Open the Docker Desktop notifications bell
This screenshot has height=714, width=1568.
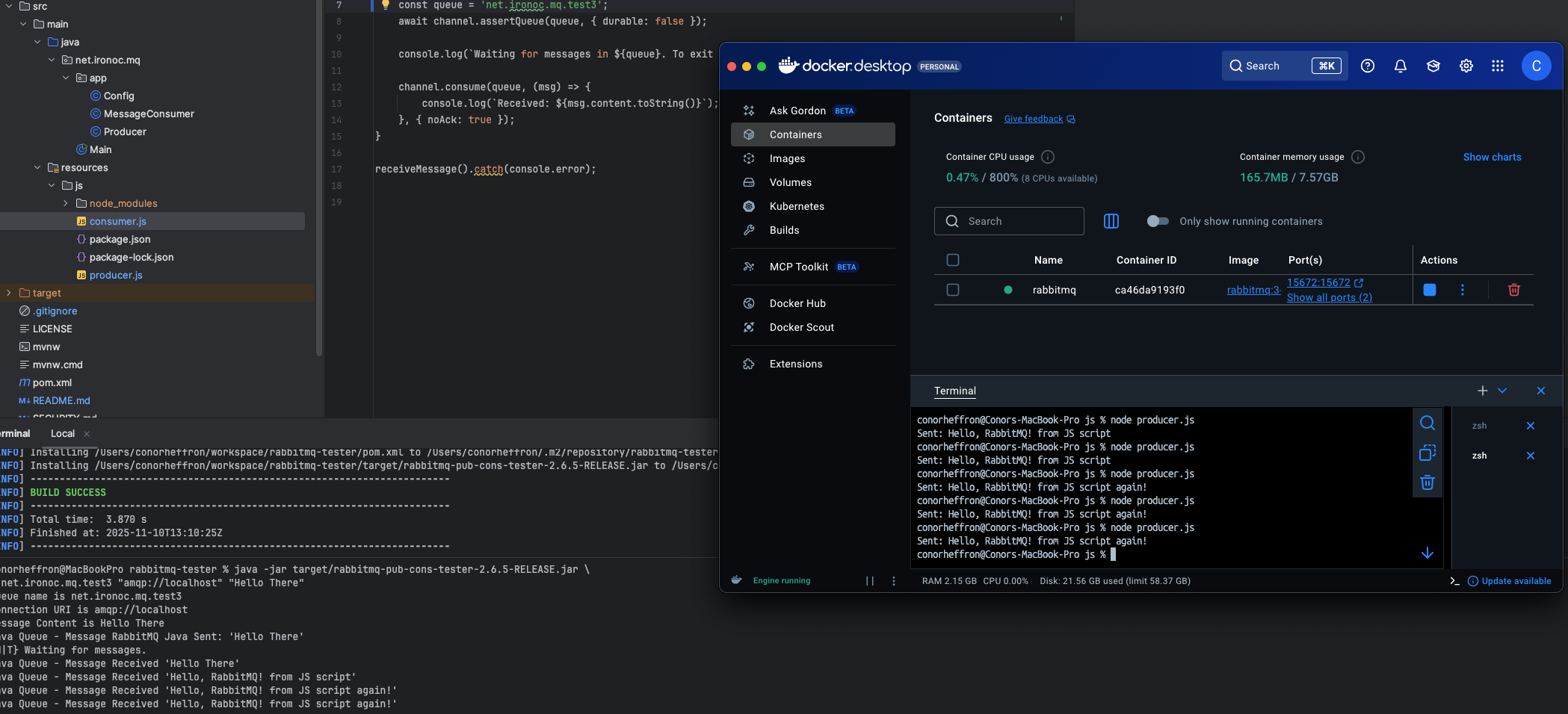coord(1400,66)
